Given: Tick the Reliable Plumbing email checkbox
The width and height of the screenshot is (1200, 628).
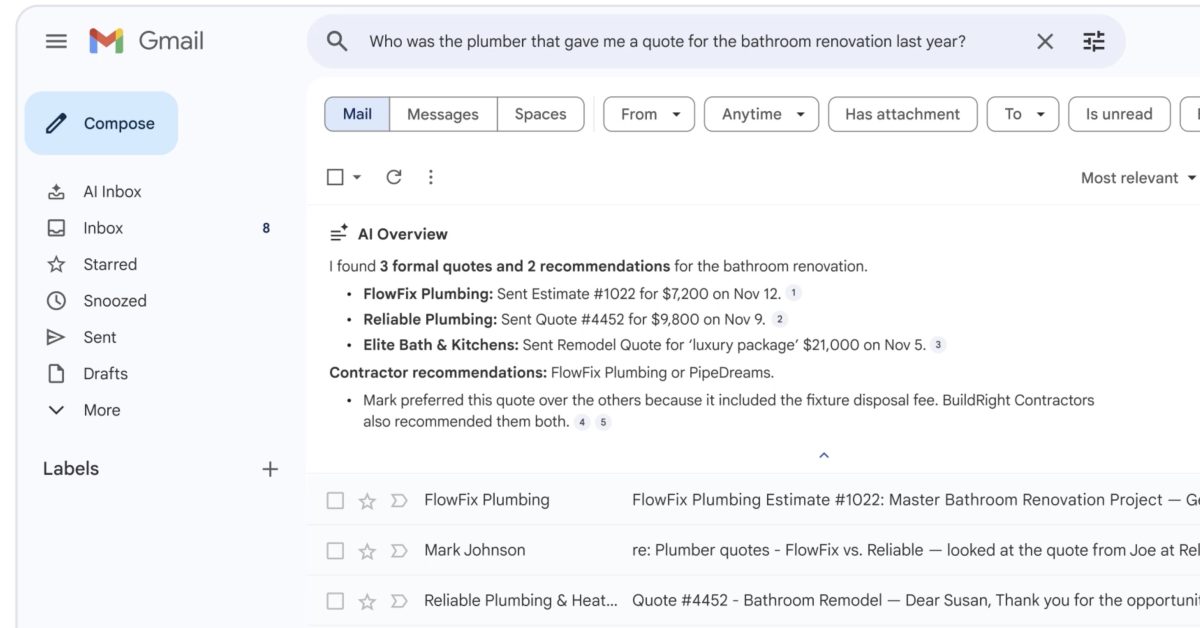Looking at the screenshot, I should [336, 601].
